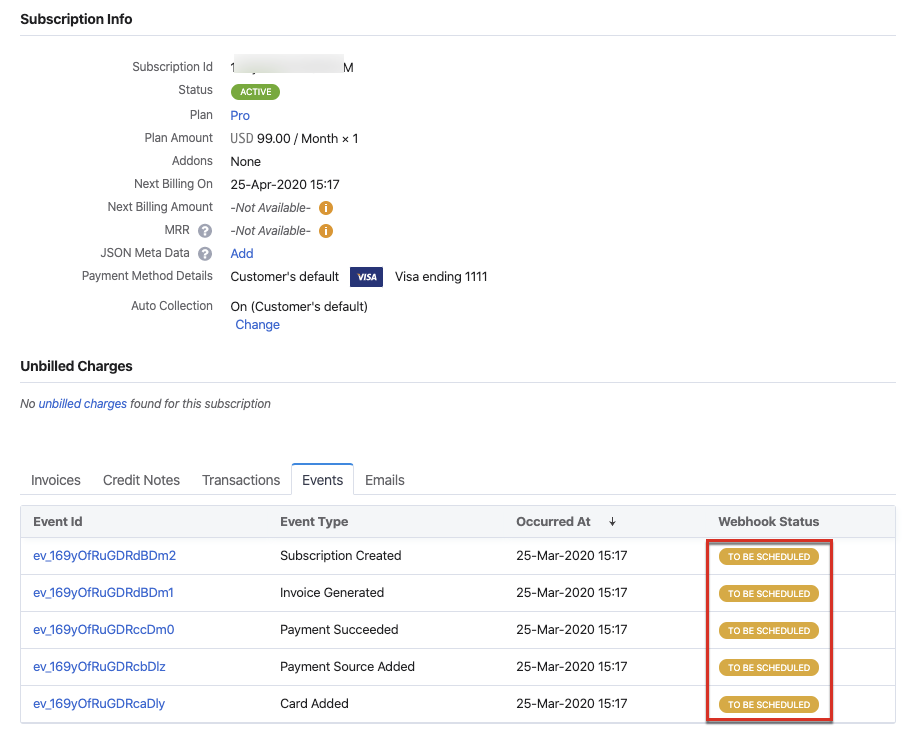Follow the unbilled charges link

pyautogui.click(x=82, y=404)
